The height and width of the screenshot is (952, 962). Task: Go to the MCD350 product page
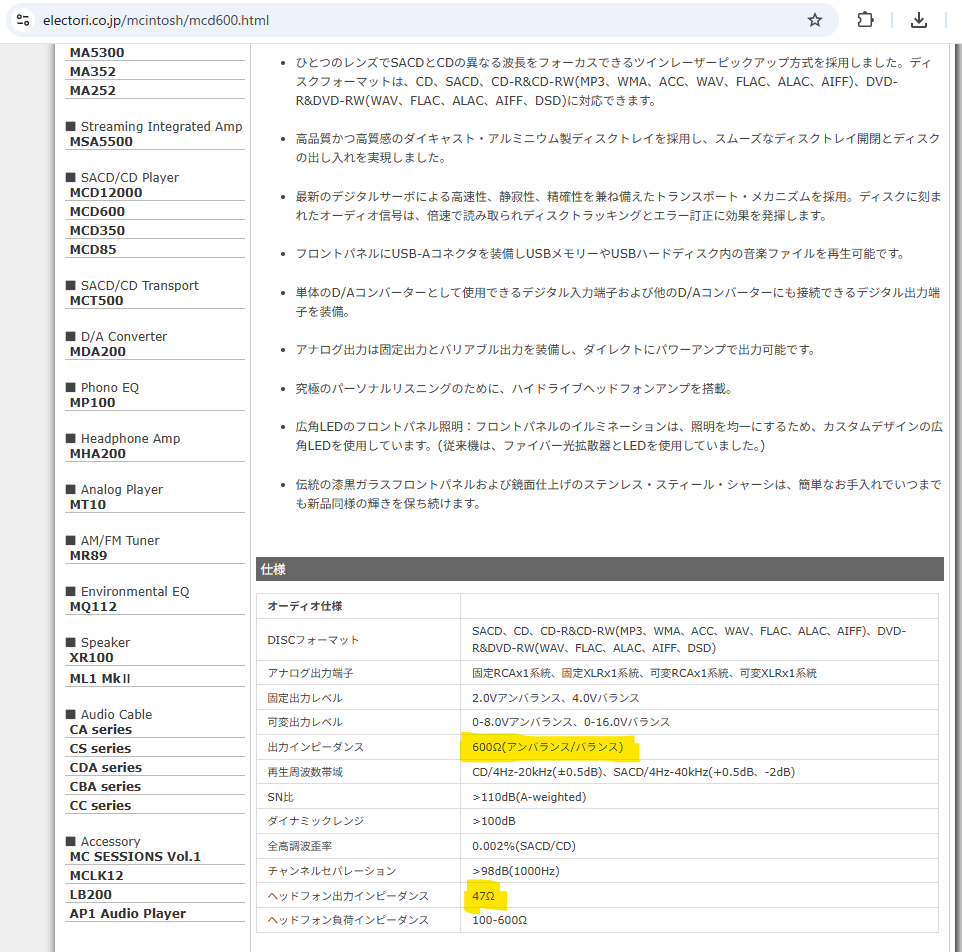[97, 231]
